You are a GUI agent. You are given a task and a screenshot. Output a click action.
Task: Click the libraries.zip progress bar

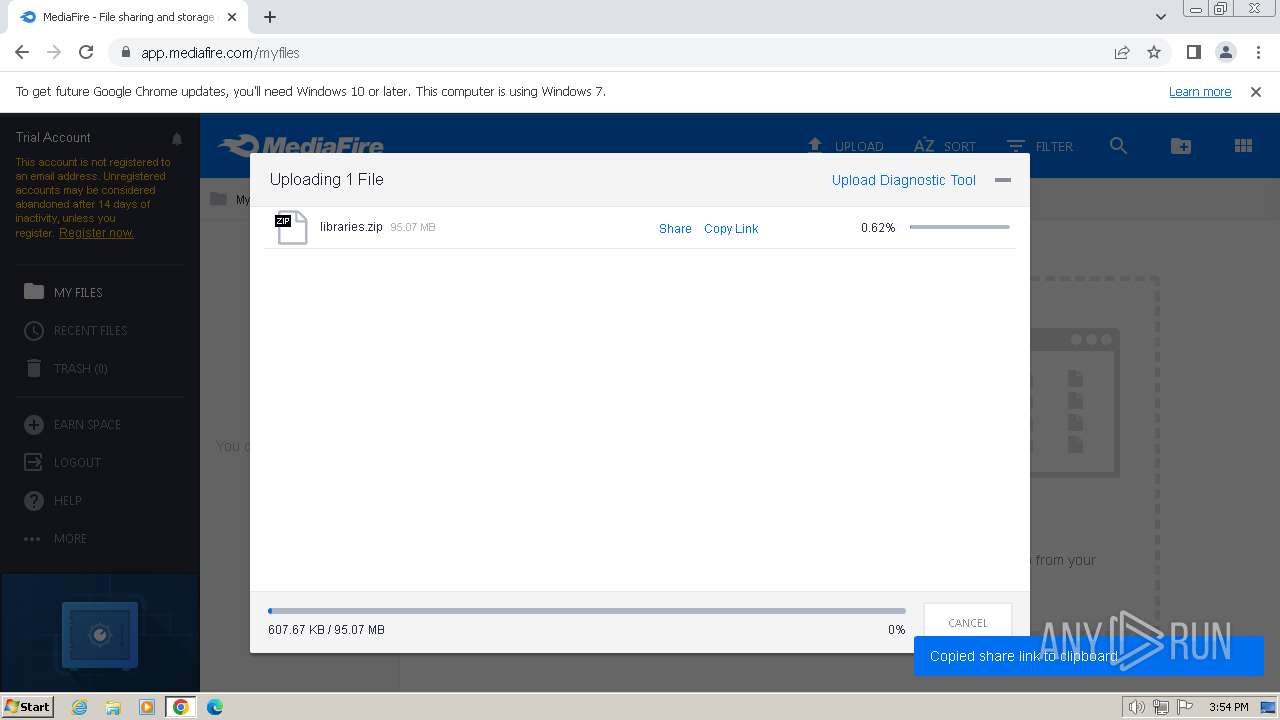click(x=960, y=227)
